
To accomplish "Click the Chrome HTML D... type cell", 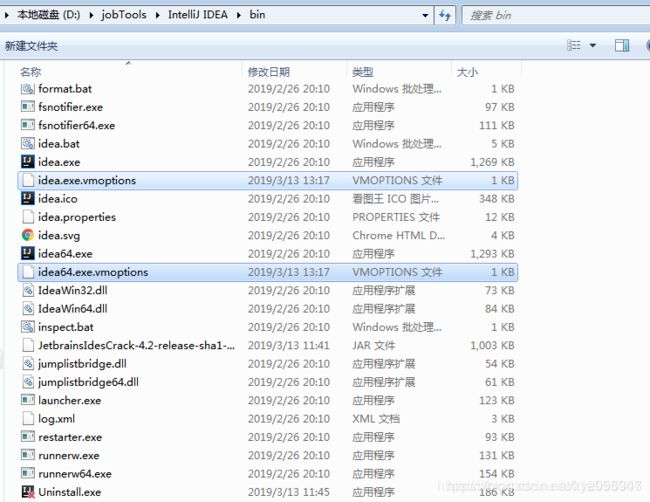I will pos(398,235).
